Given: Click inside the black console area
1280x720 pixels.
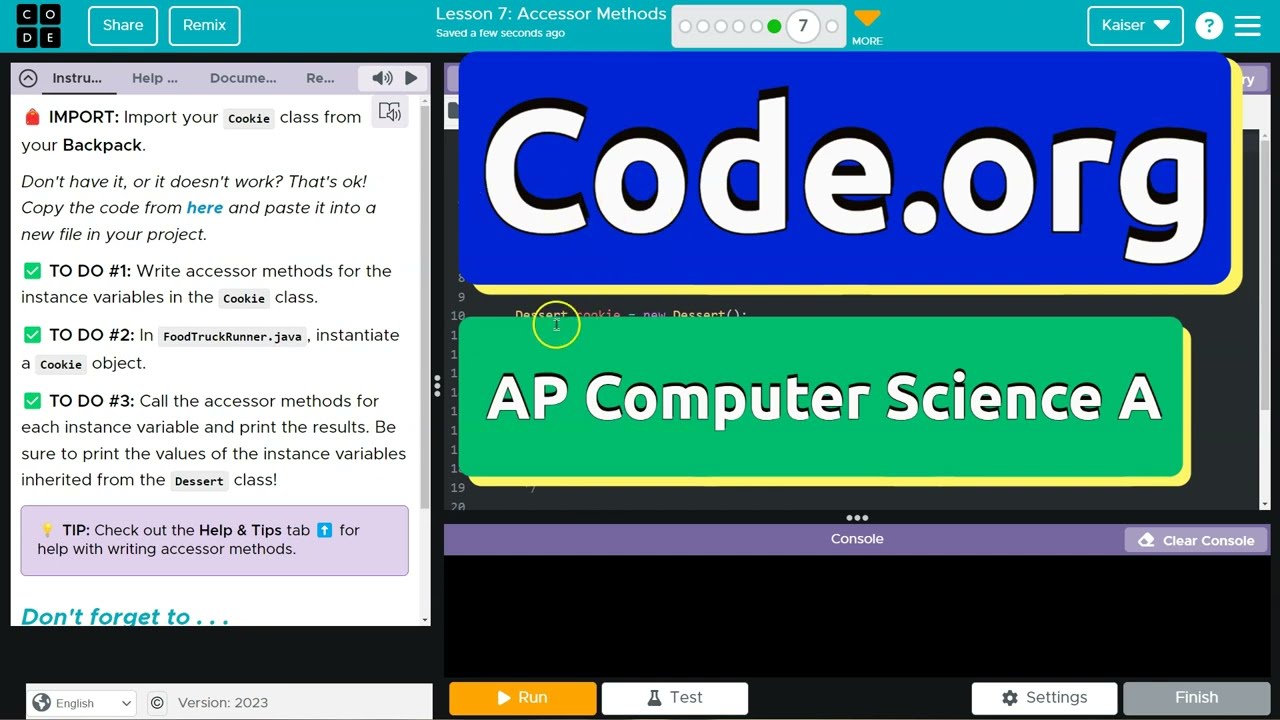Looking at the screenshot, I should (x=857, y=615).
